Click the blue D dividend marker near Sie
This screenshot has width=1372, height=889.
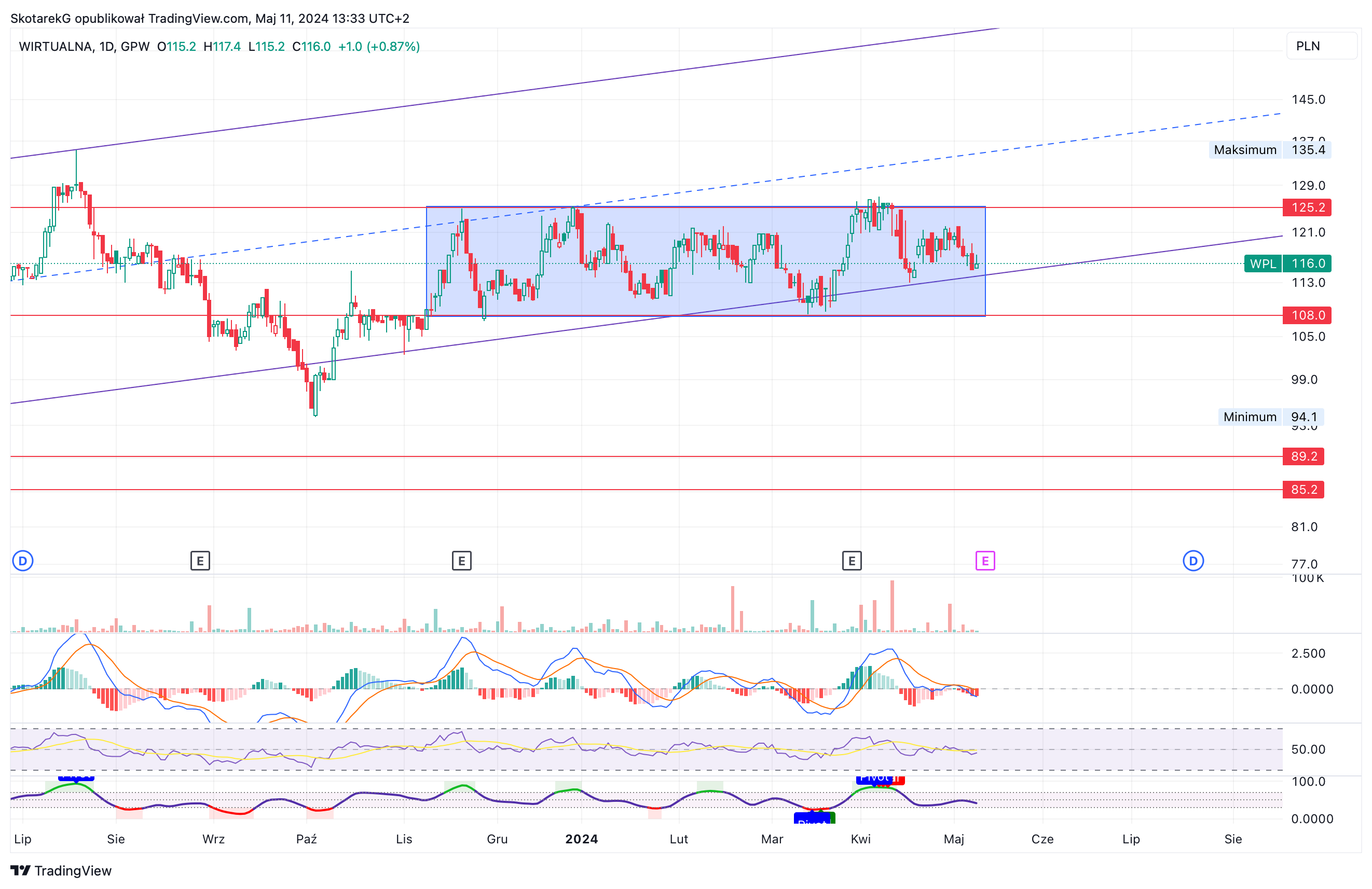1193,561
